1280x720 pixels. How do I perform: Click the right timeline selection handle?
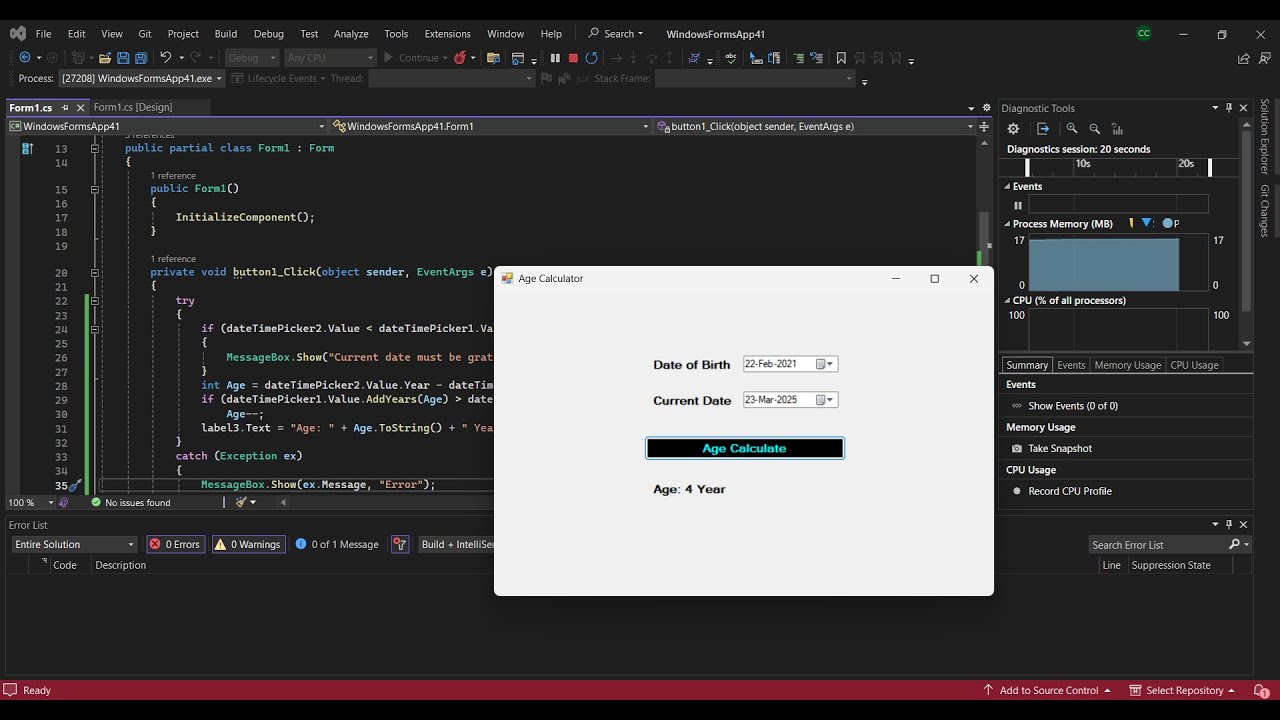1210,167
